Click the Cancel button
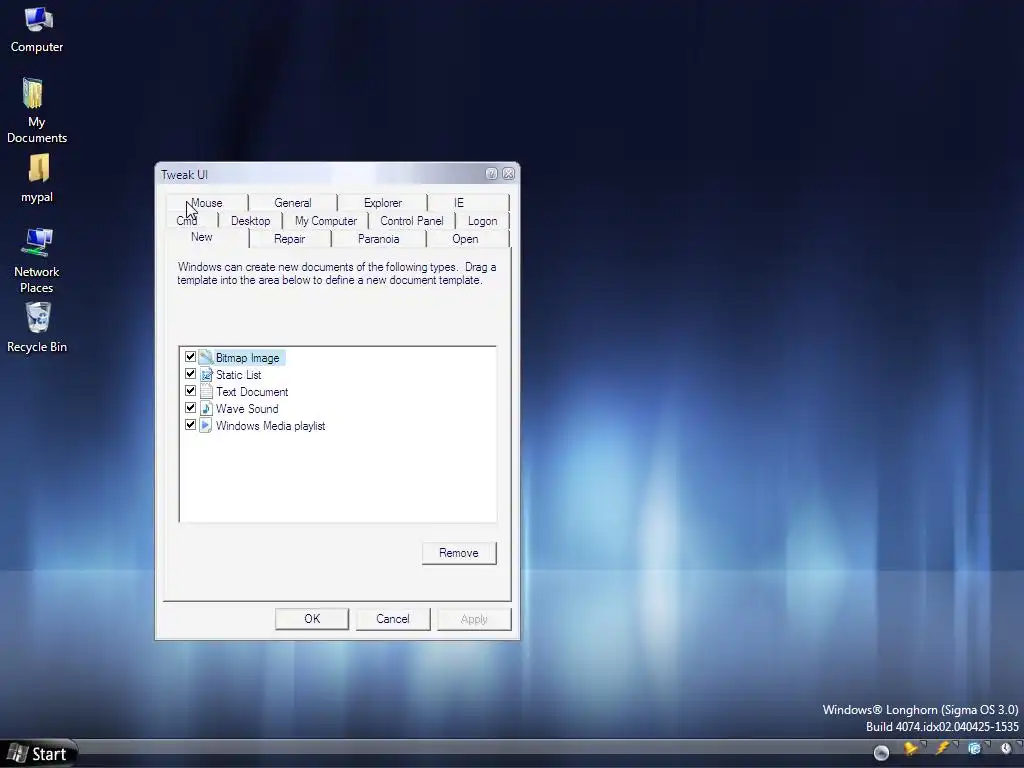This screenshot has height=768, width=1024. (393, 619)
